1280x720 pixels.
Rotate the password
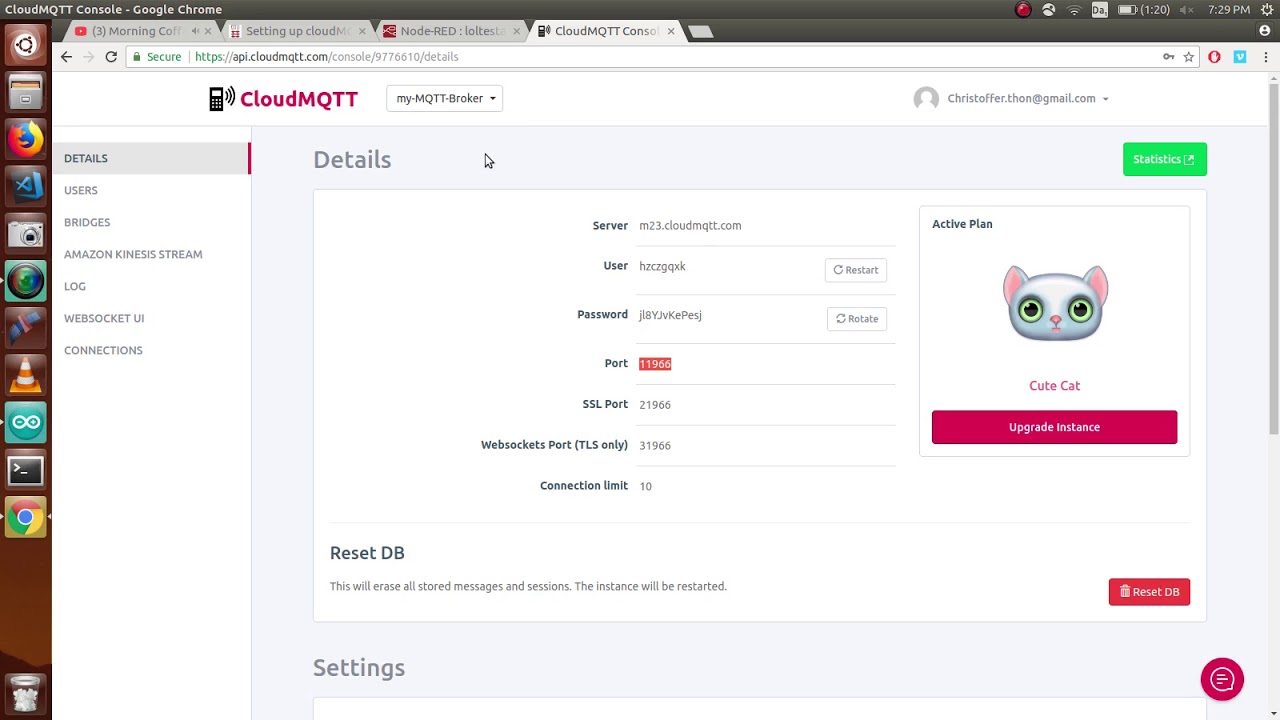(857, 319)
